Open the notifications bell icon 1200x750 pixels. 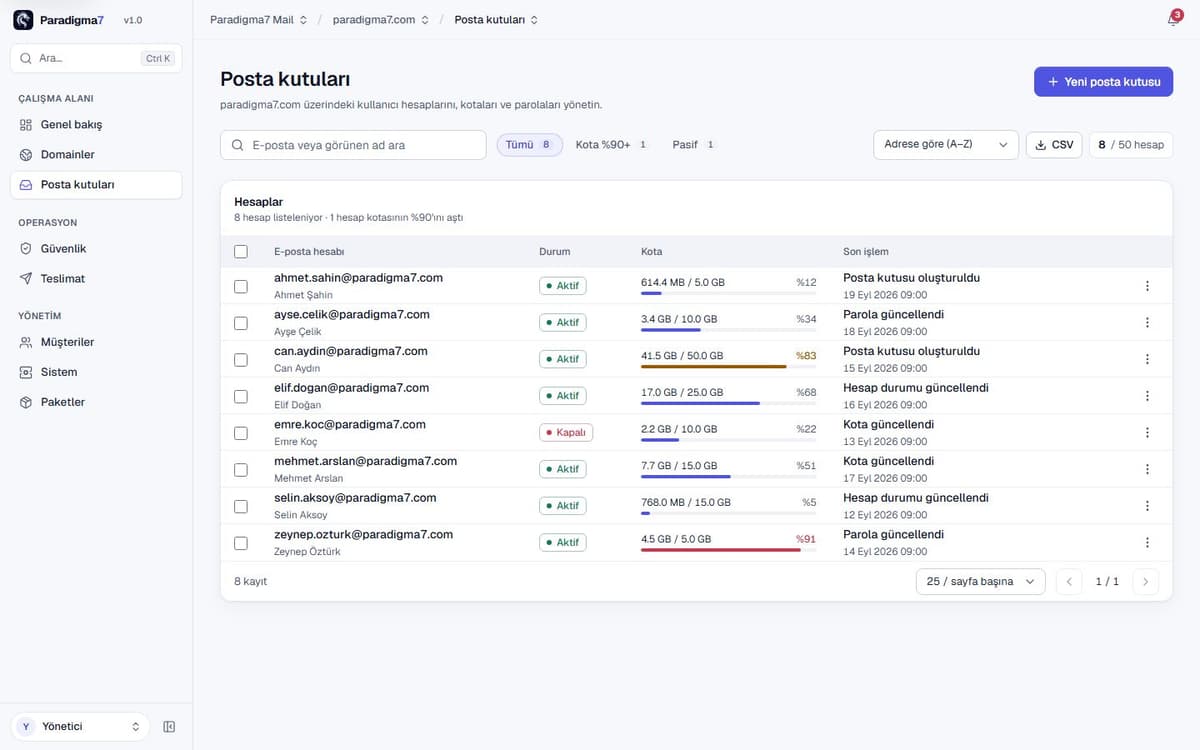point(1173,20)
